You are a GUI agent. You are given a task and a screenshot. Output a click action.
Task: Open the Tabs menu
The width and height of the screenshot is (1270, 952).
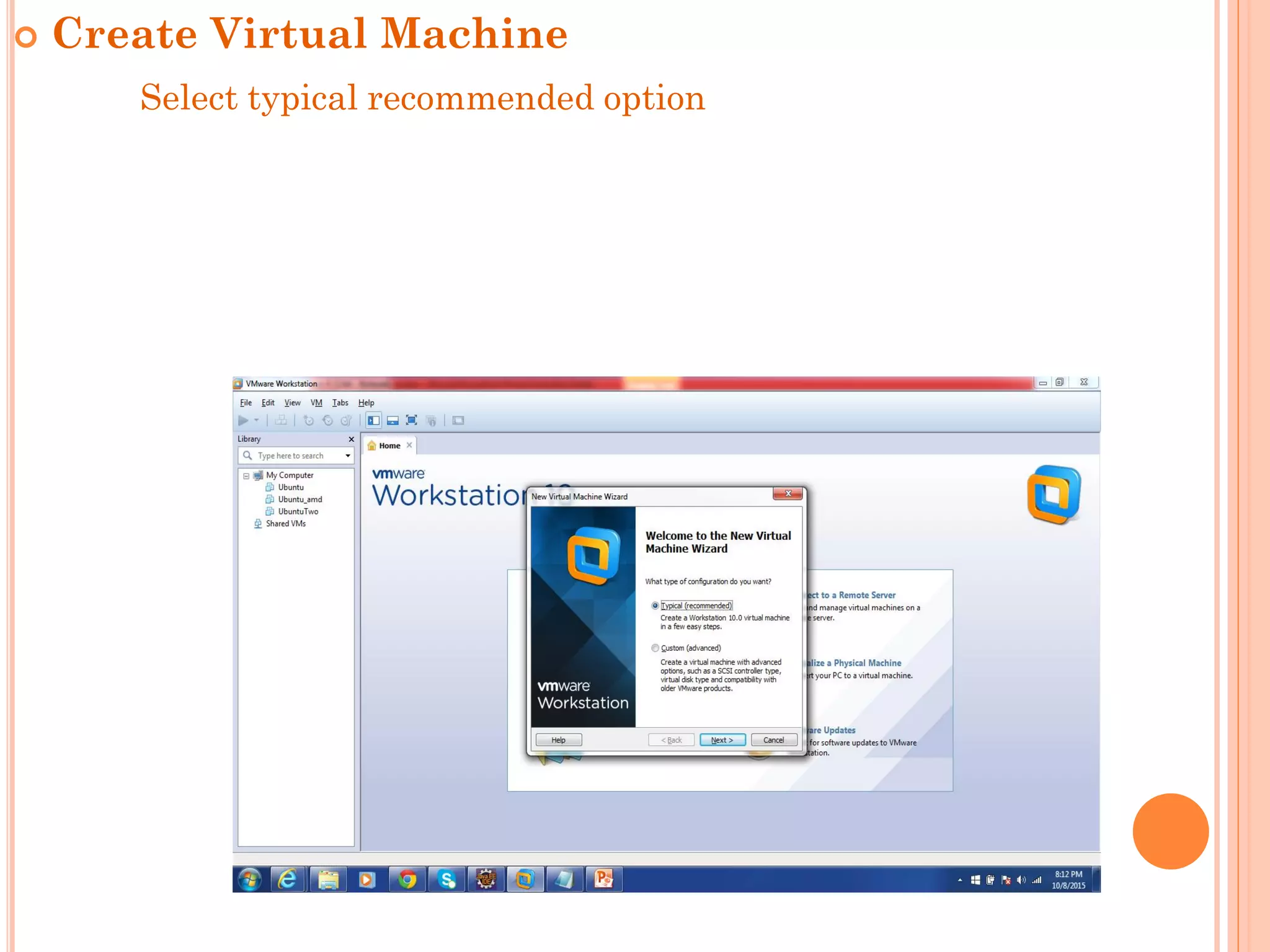[x=340, y=403]
